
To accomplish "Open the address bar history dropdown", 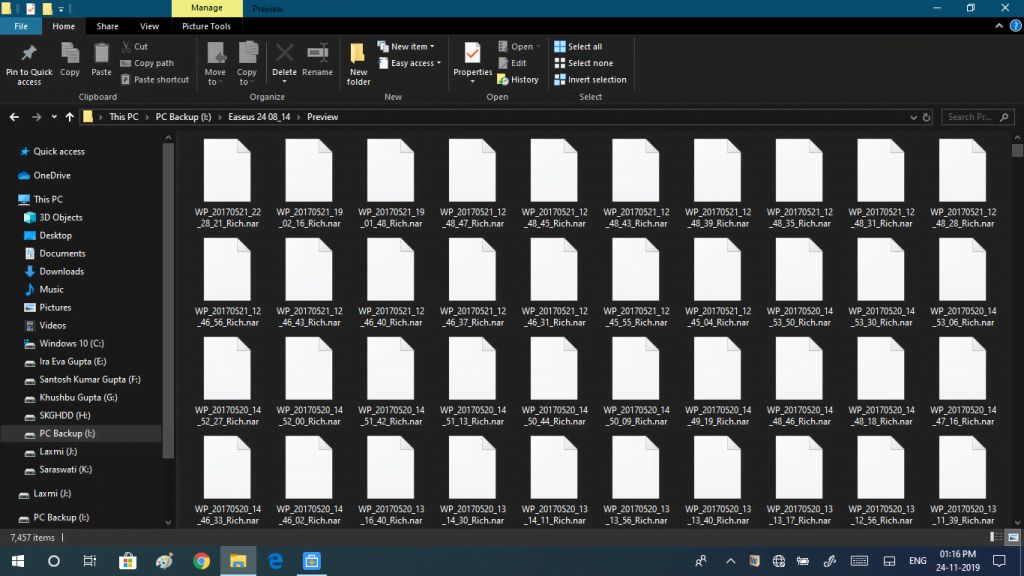I will 913,117.
